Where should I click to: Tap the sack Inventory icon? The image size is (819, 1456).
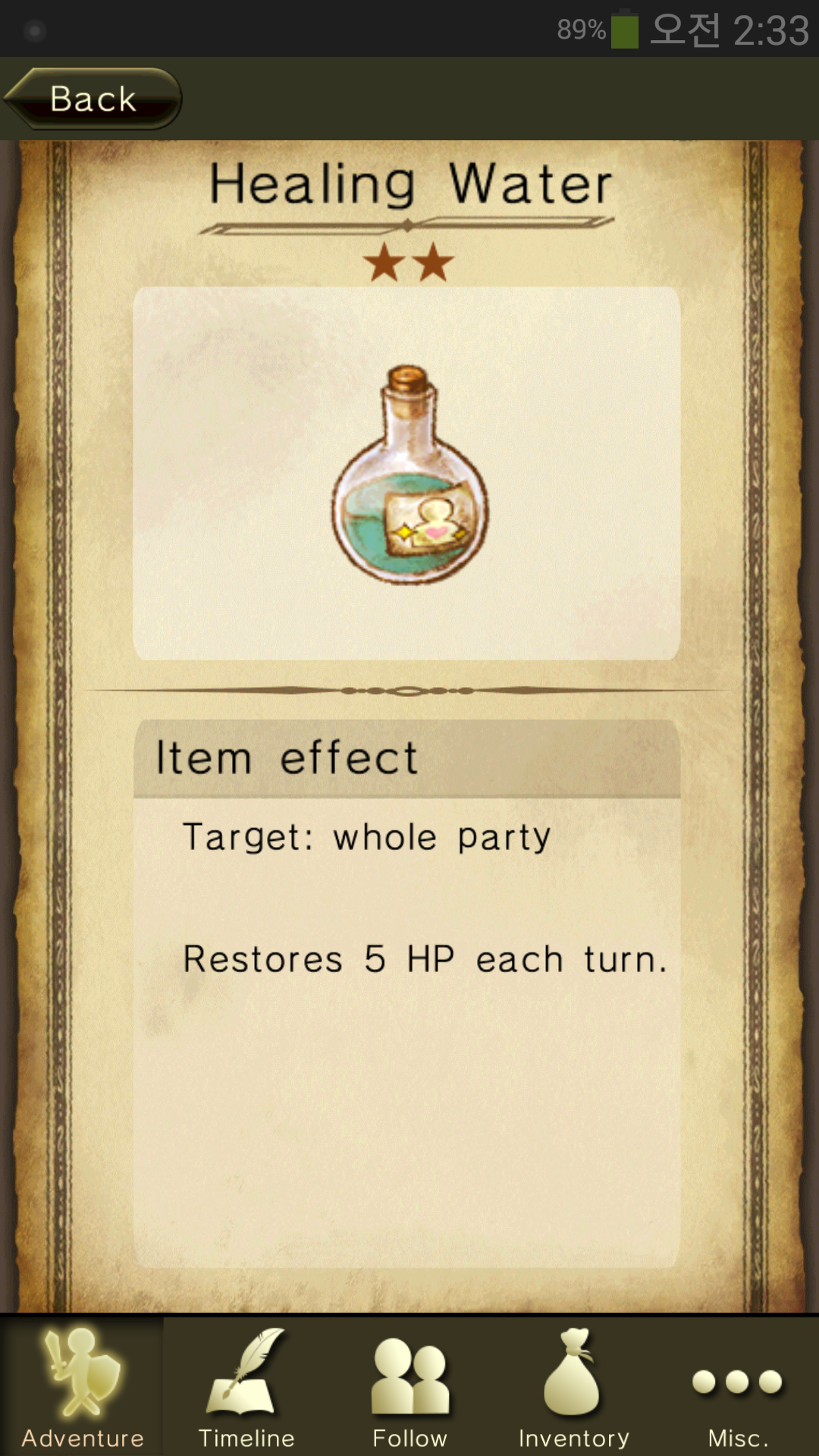[573, 1372]
